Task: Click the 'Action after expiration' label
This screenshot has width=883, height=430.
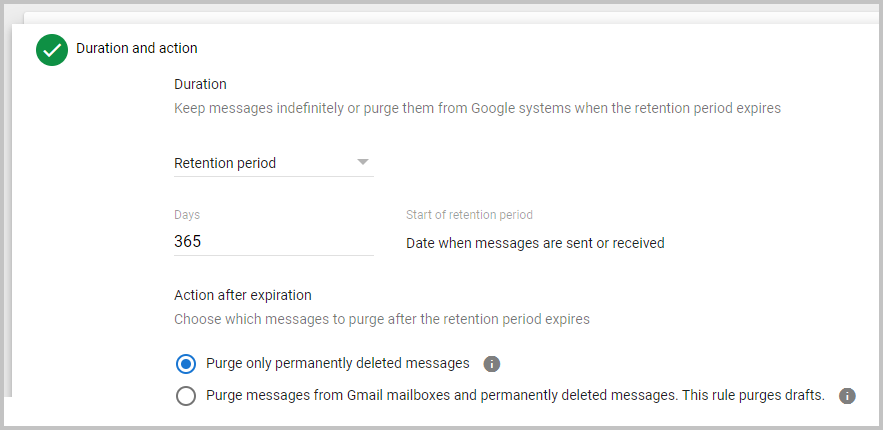Action: tap(243, 295)
